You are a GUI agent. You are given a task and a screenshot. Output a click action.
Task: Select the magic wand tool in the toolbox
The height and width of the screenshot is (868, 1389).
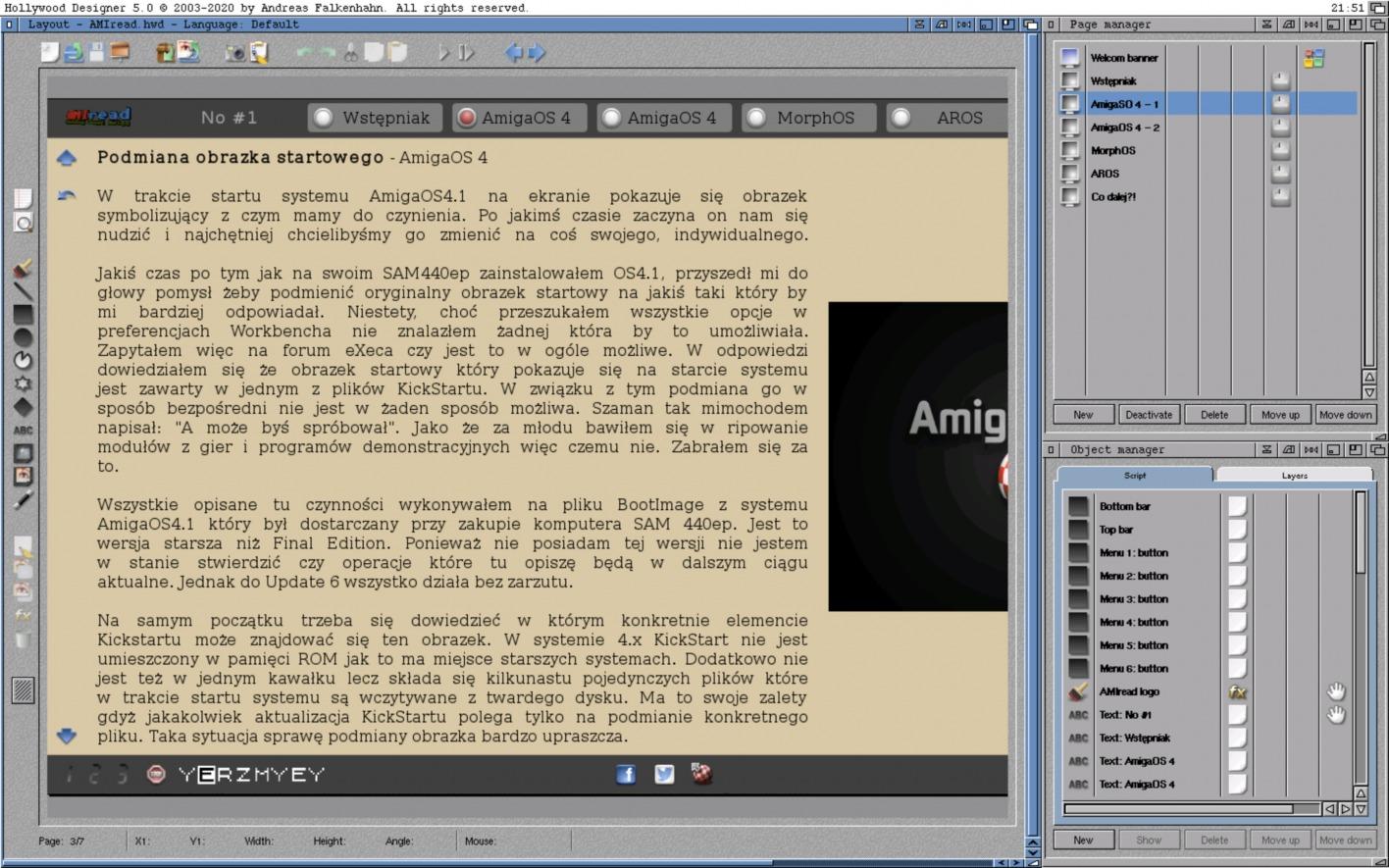[x=23, y=500]
